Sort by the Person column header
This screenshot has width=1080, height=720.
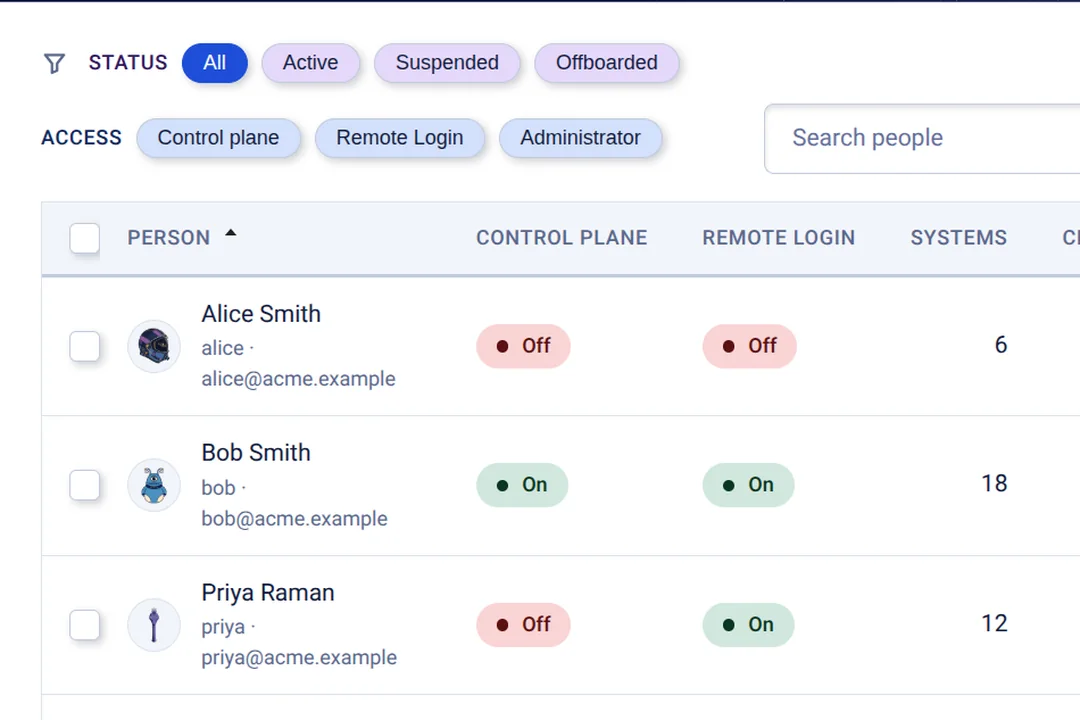coord(169,238)
